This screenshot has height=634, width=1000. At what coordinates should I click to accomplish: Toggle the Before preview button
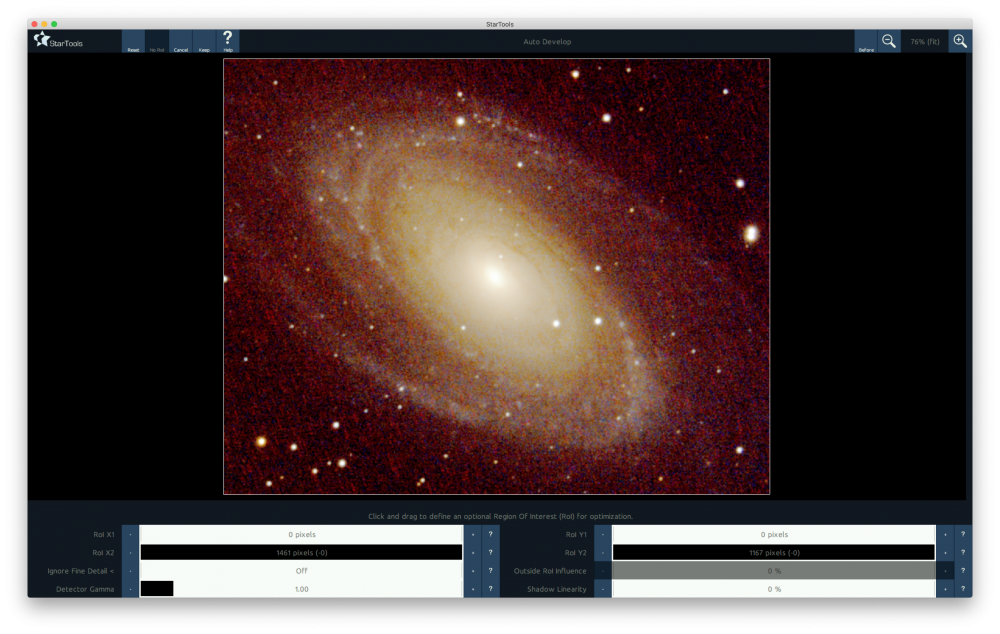[866, 41]
